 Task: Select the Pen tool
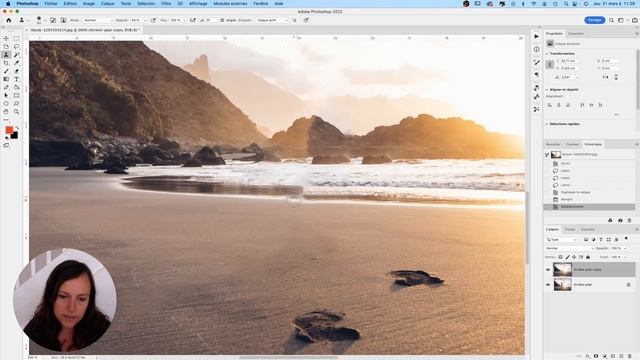coord(6,87)
